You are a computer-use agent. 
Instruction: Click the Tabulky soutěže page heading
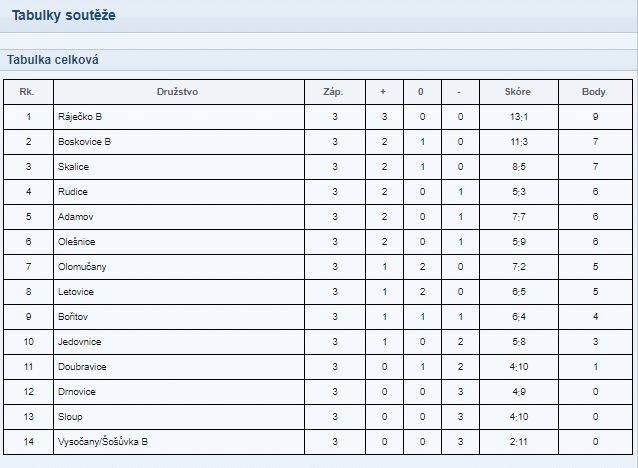(63, 15)
